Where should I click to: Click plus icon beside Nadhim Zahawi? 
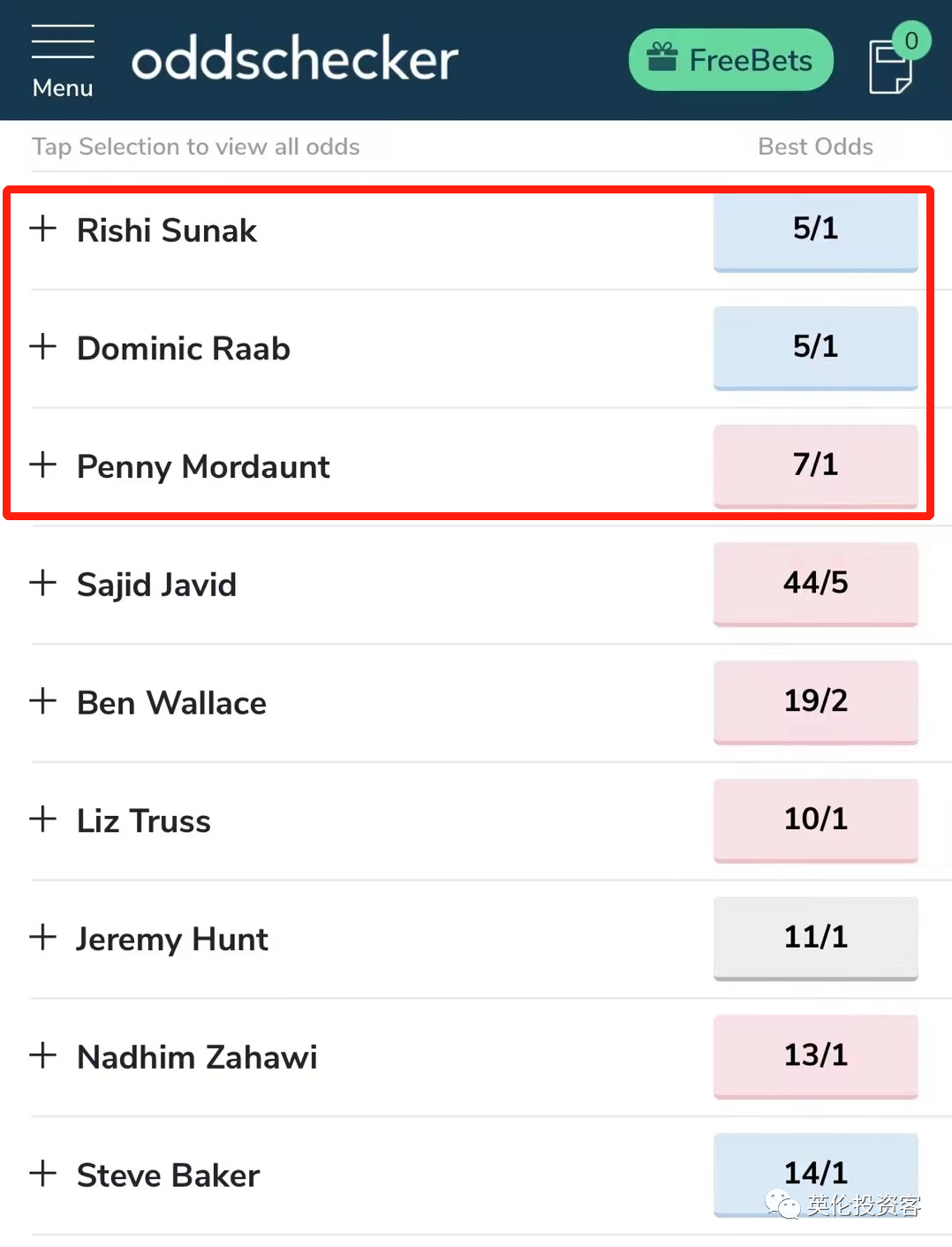click(42, 1055)
